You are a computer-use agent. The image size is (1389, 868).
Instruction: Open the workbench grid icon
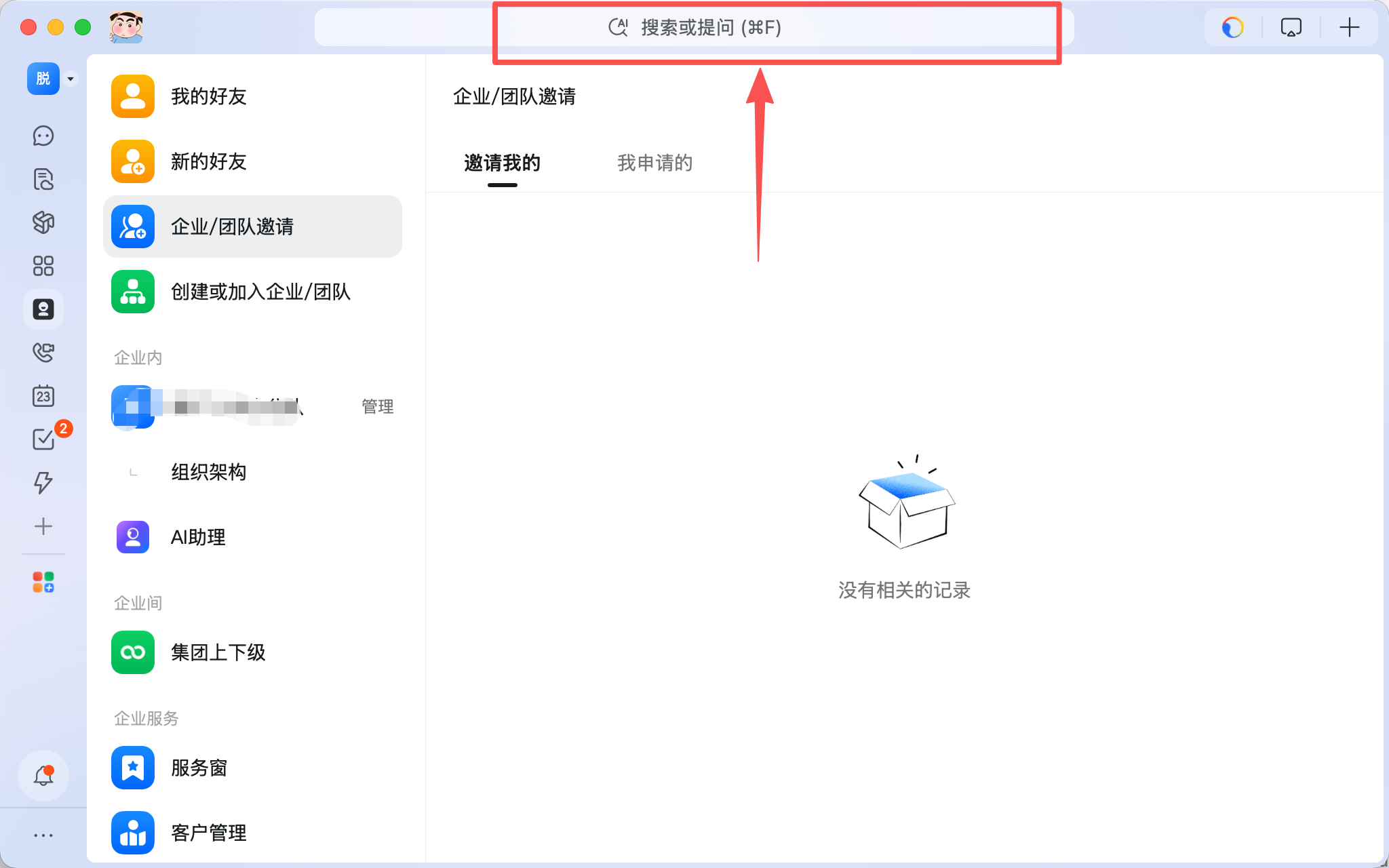click(x=43, y=266)
